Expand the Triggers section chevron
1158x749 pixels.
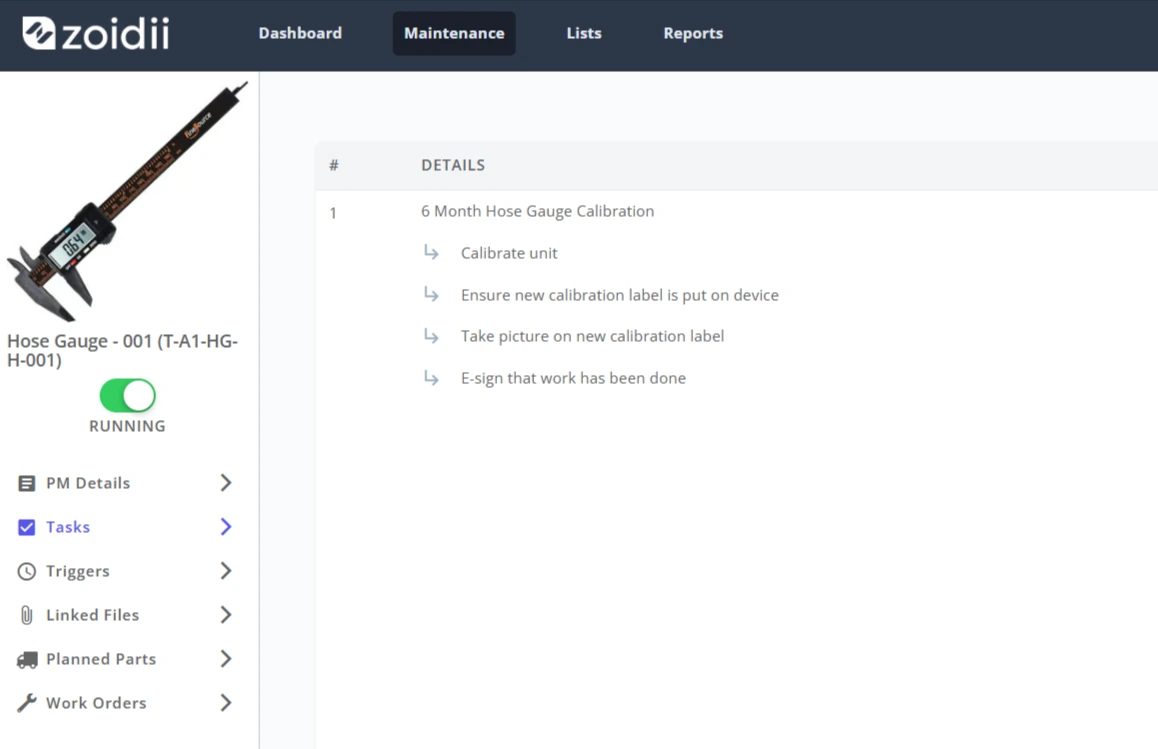point(226,571)
